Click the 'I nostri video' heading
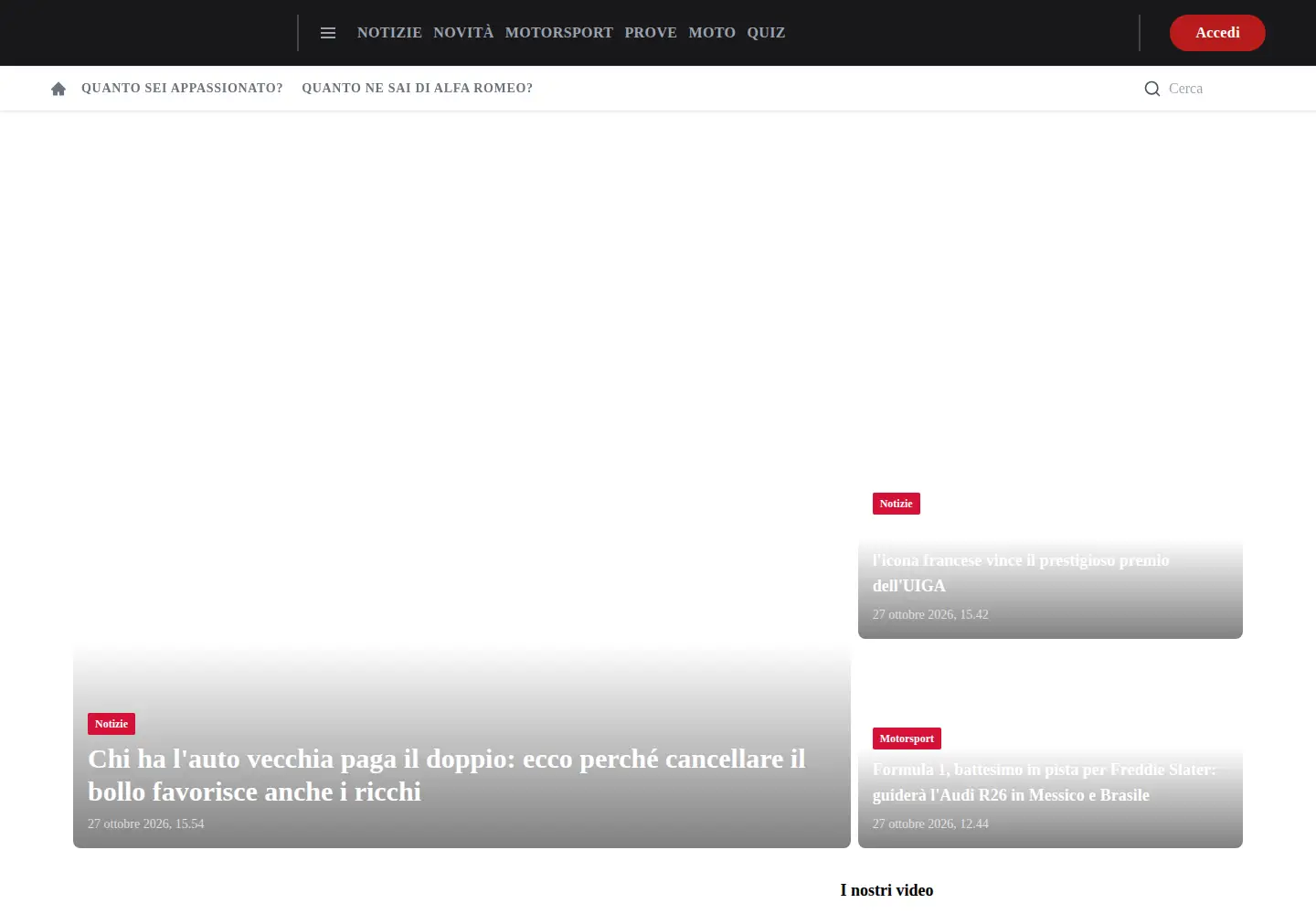The width and height of the screenshot is (1316, 914). pyautogui.click(x=886, y=890)
